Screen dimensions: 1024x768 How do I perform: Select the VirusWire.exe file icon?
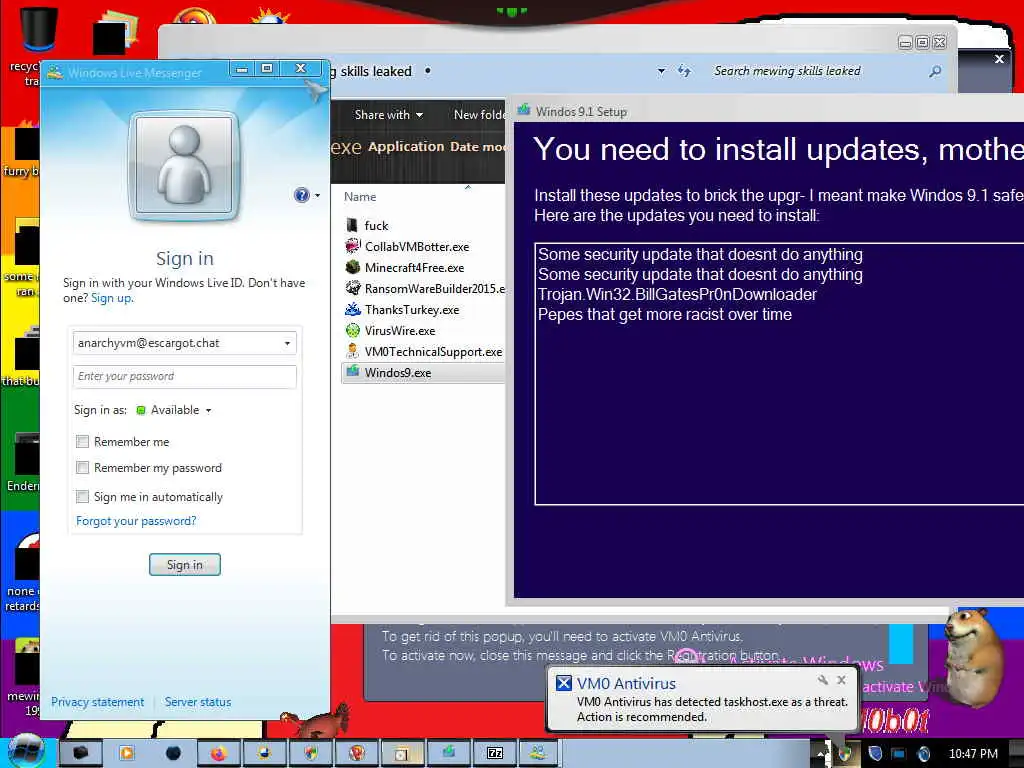(353, 330)
